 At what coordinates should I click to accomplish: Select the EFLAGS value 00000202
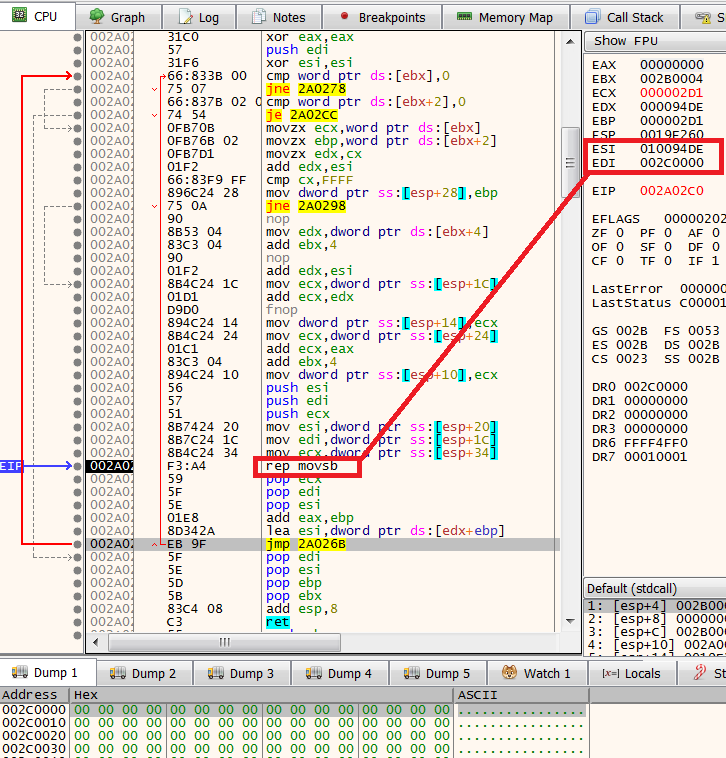(x=695, y=219)
